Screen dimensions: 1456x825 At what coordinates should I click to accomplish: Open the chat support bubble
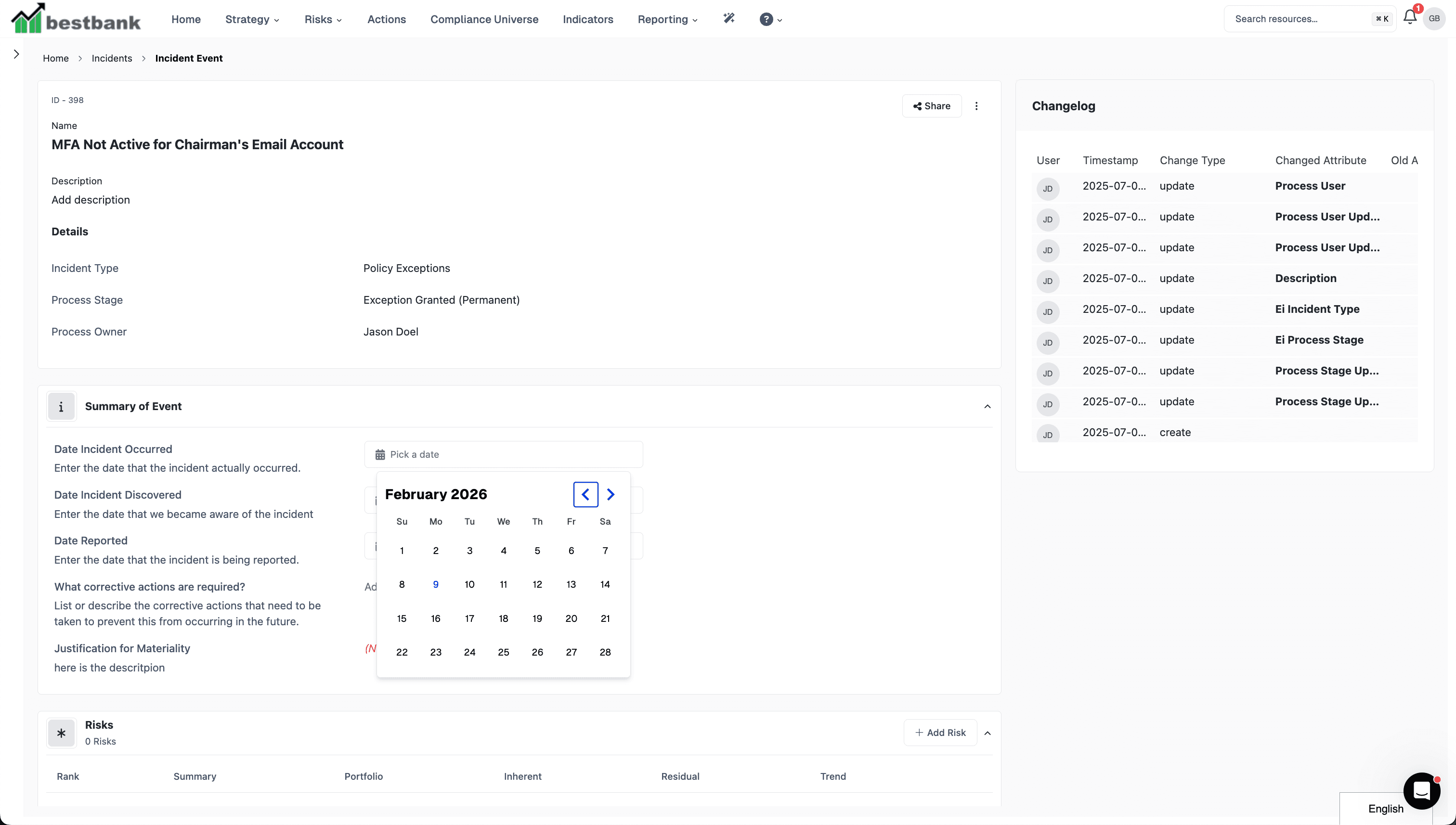1421,790
